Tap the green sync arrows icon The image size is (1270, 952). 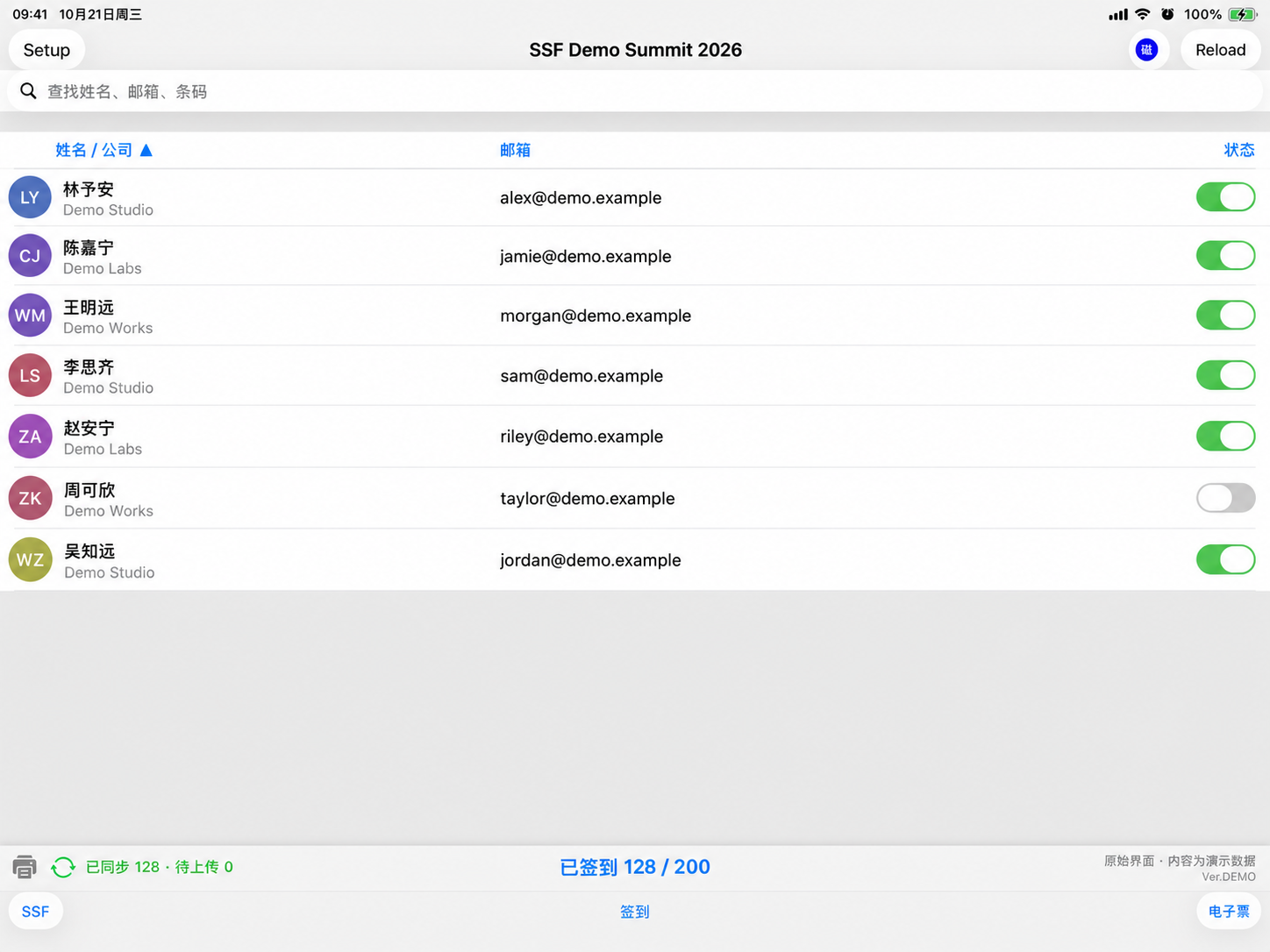click(63, 867)
